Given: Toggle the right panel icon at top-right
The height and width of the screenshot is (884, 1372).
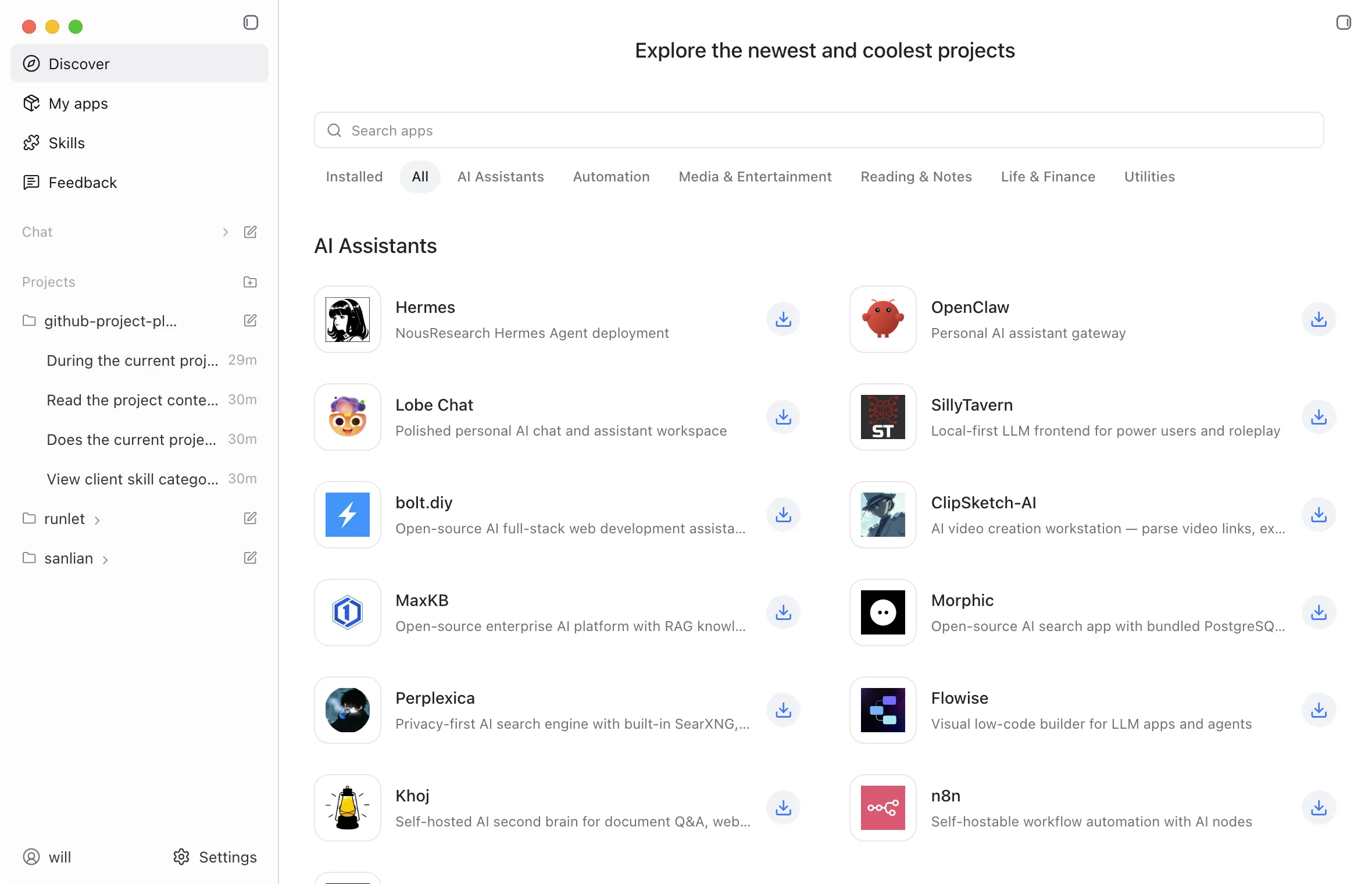Looking at the screenshot, I should (1344, 23).
